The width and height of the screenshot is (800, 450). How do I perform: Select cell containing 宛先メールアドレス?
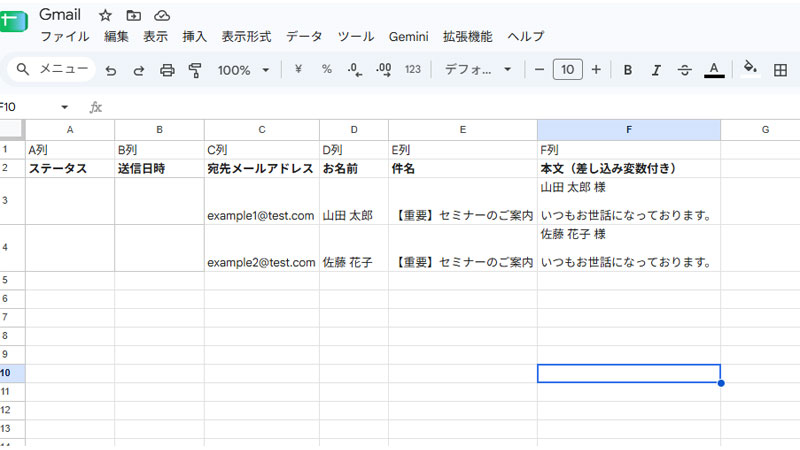click(262, 168)
